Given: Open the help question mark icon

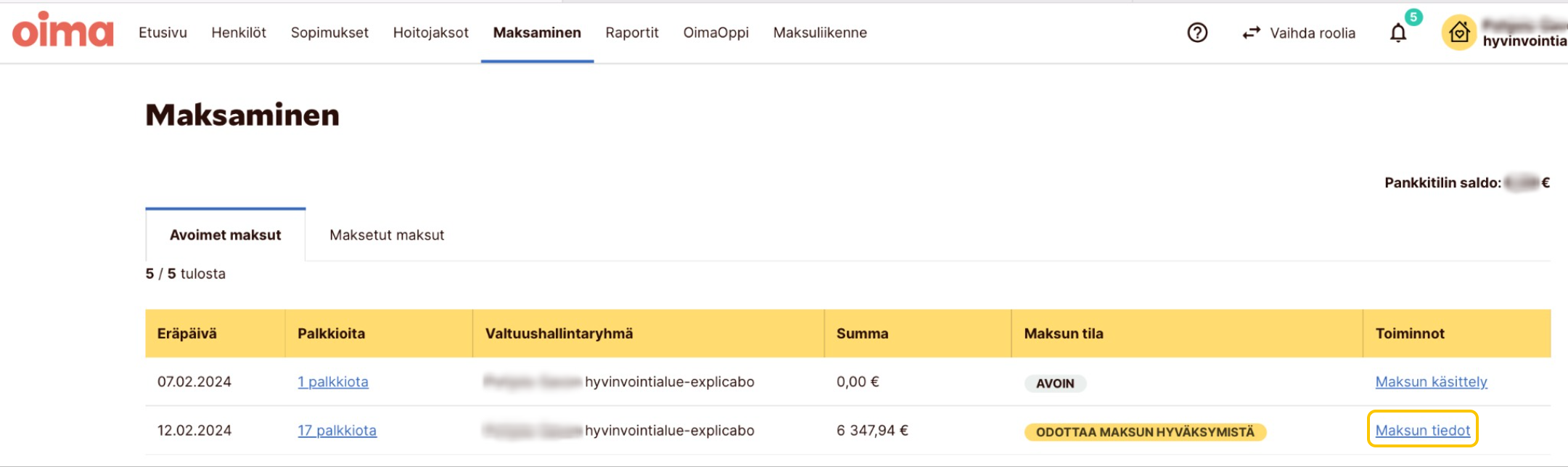Looking at the screenshot, I should click(1197, 33).
